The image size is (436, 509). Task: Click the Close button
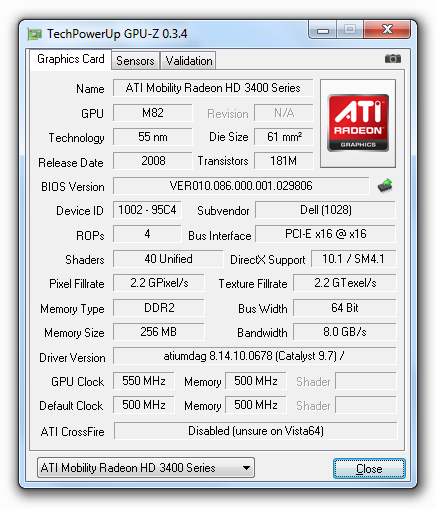(369, 469)
